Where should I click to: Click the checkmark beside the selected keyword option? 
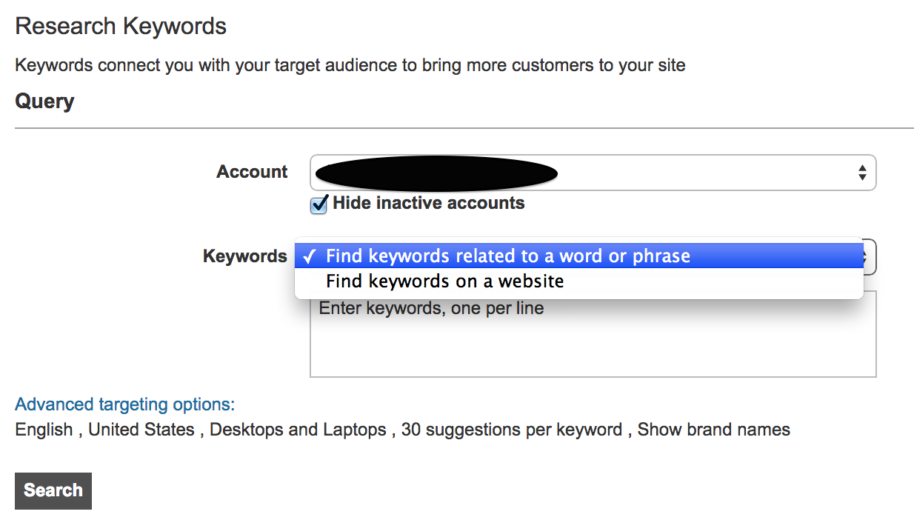tap(310, 256)
